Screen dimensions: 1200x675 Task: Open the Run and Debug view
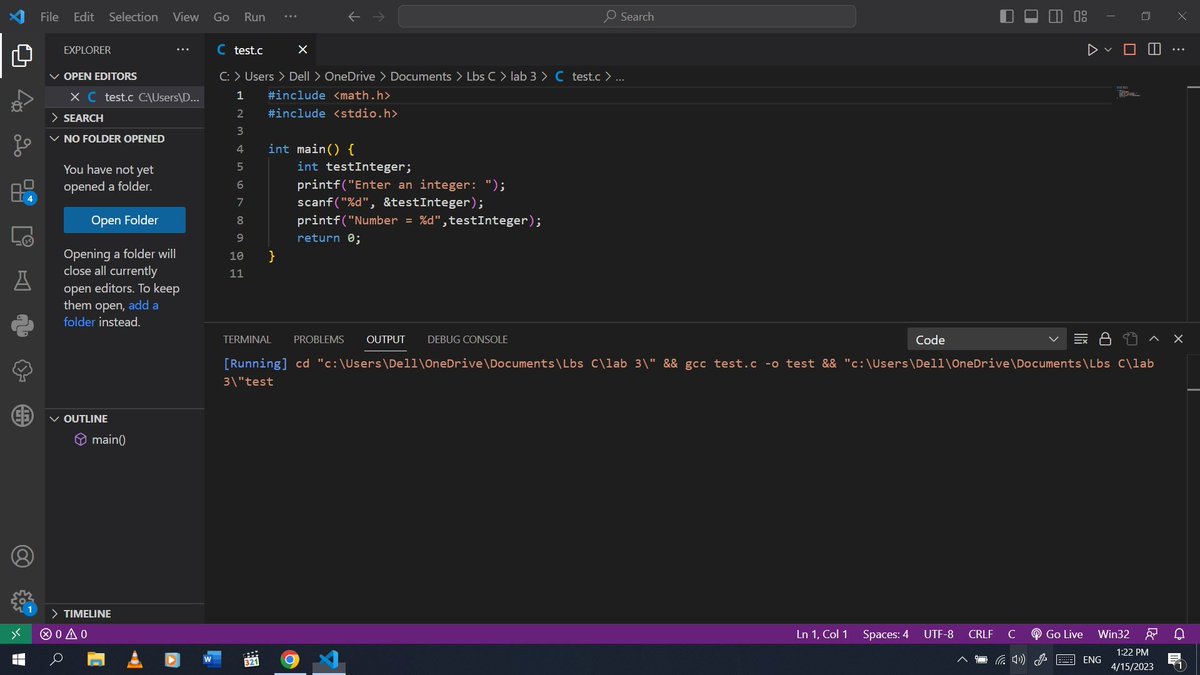(21, 100)
